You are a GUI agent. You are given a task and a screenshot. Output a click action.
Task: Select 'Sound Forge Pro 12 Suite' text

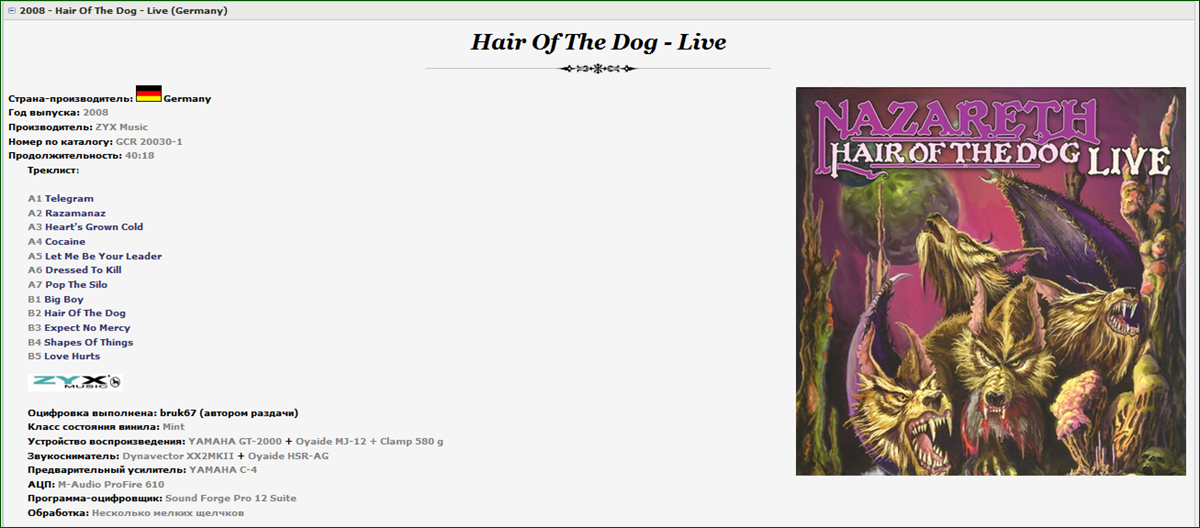coord(231,498)
